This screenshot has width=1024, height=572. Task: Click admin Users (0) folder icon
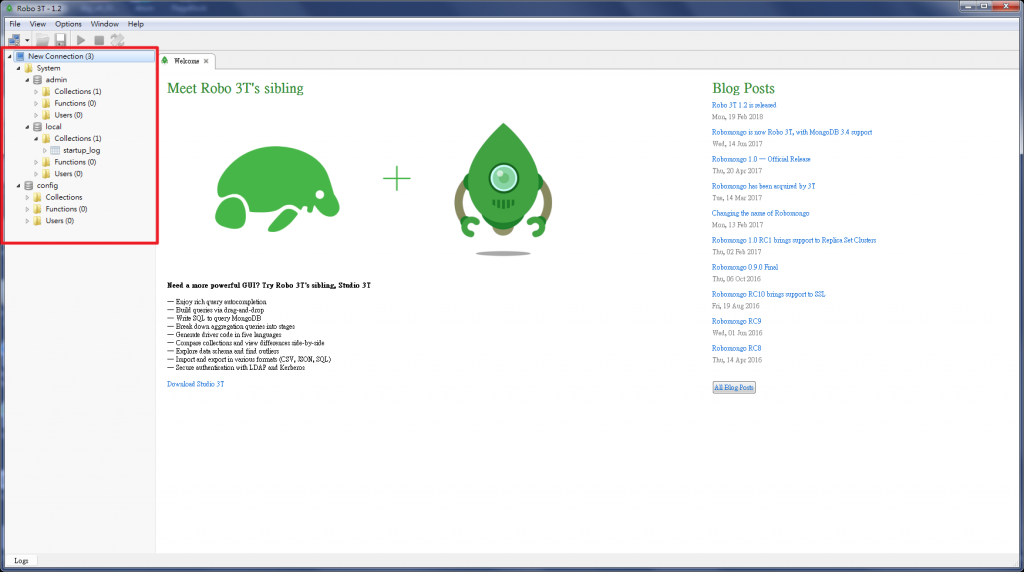pos(46,115)
